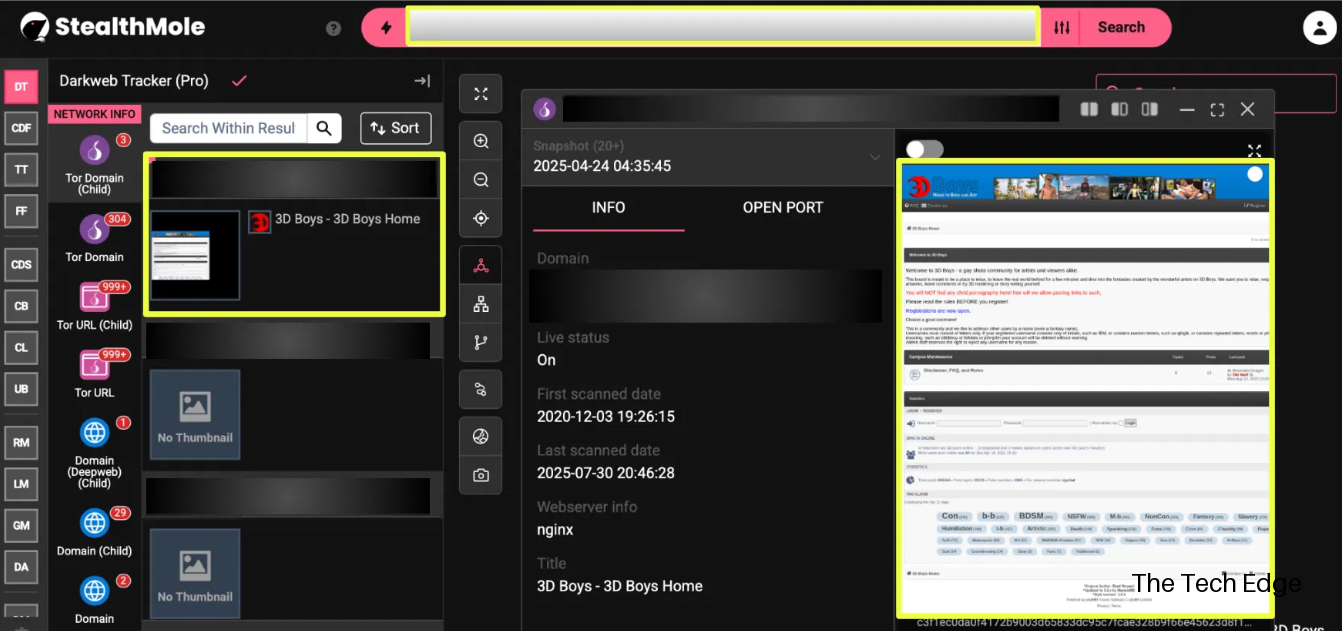The image size is (1342, 631).
Task: Set detail window to full-width layout
Action: pyautogui.click(x=1090, y=109)
